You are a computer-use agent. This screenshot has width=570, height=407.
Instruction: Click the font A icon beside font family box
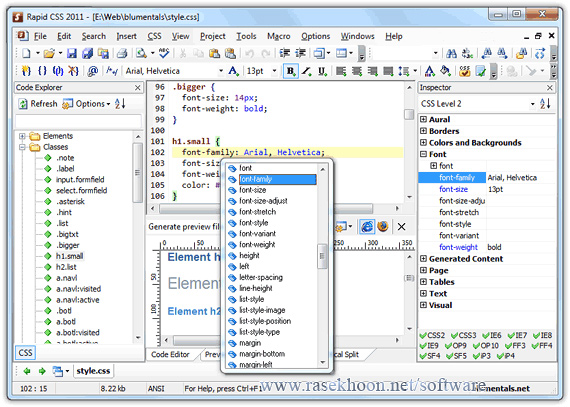233,70
